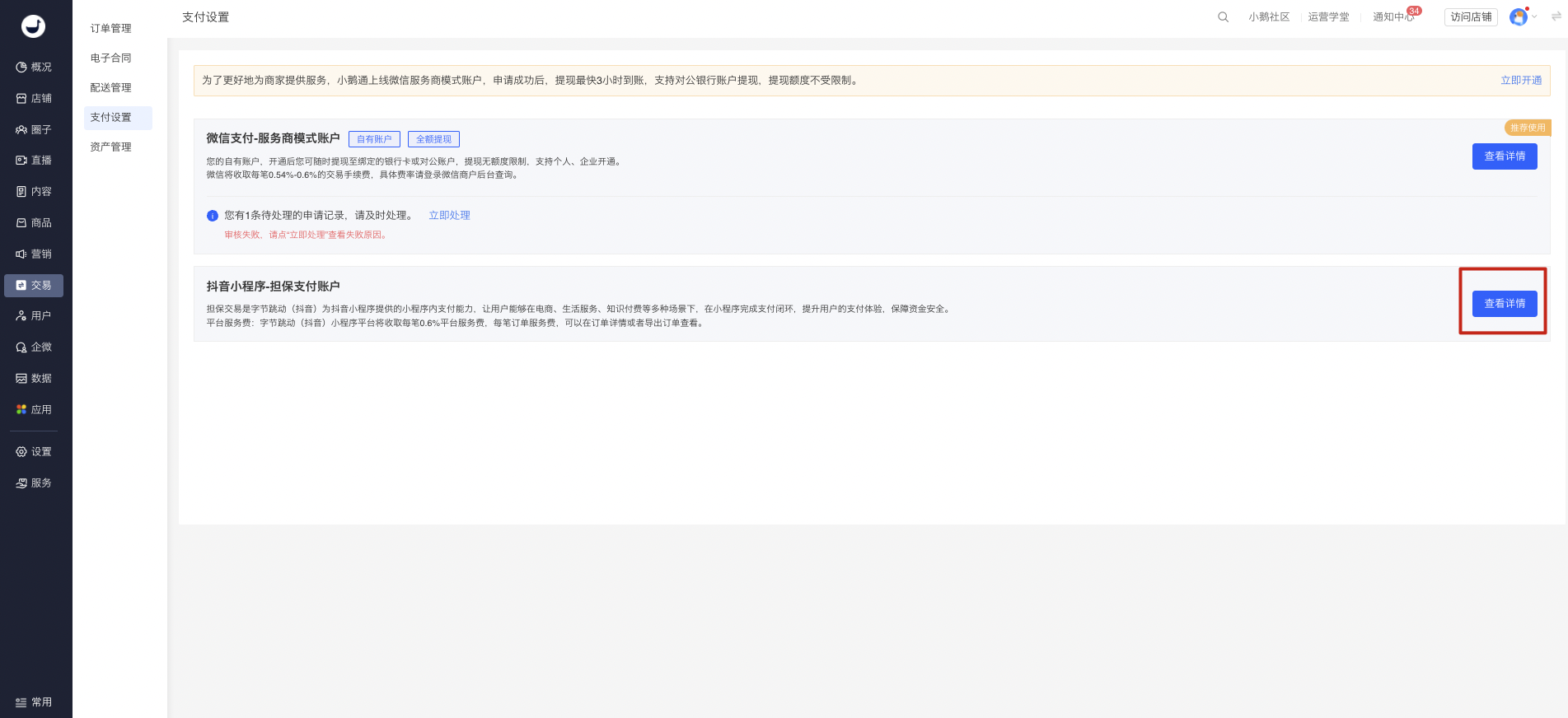Open 通知中心 notifications
The height and width of the screenshot is (718, 1568).
[1393, 17]
